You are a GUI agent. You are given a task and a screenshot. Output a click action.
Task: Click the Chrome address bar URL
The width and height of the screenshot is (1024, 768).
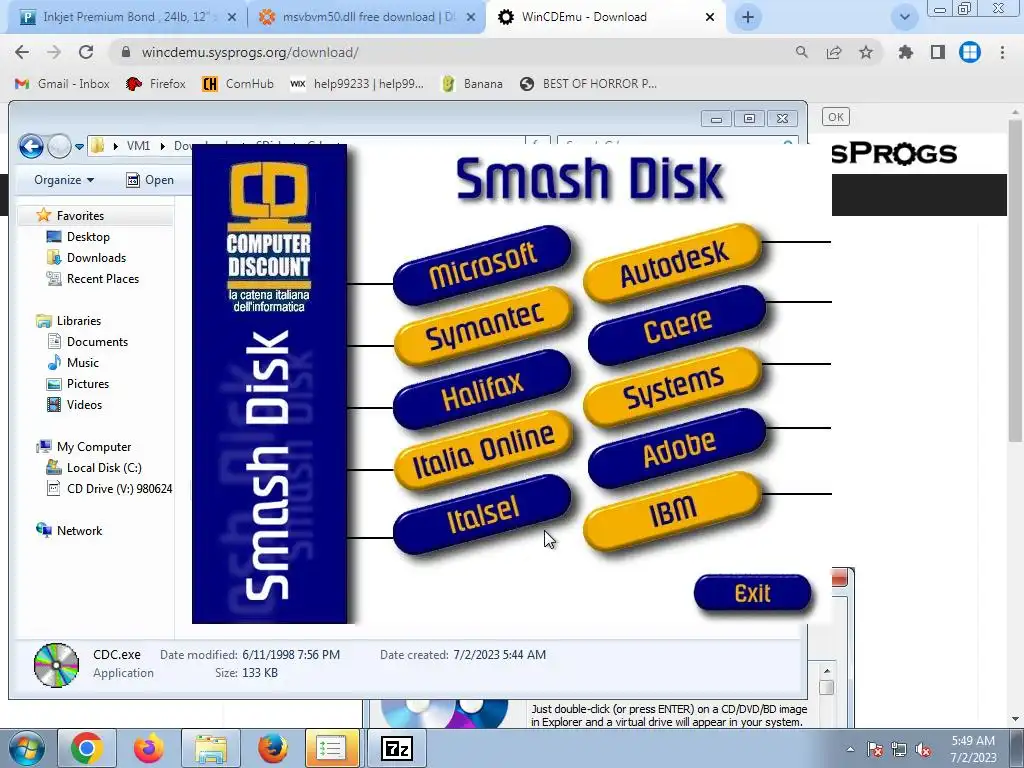click(x=249, y=52)
